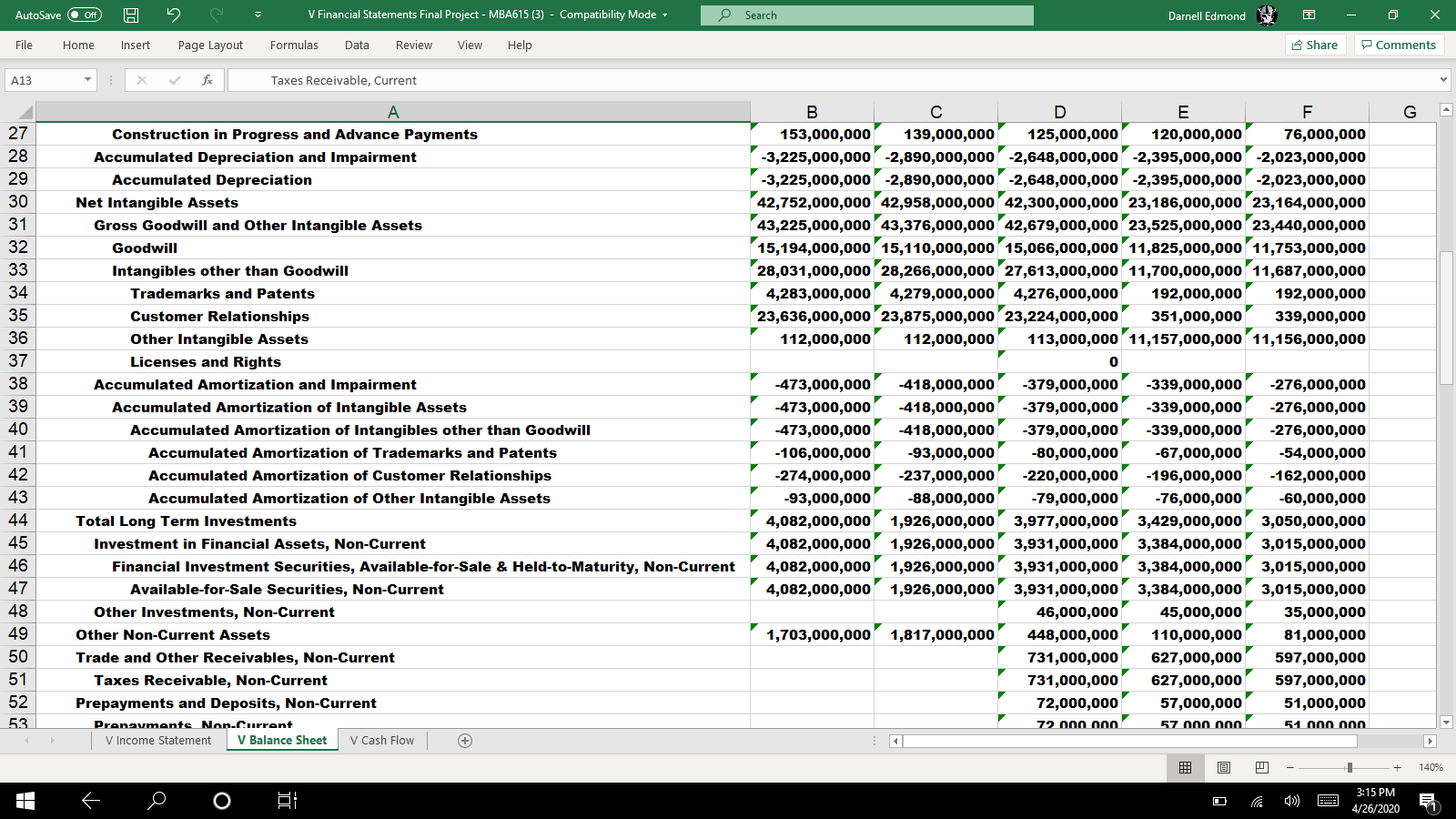
Task: Click the Name Box showing A13
Action: (44, 80)
